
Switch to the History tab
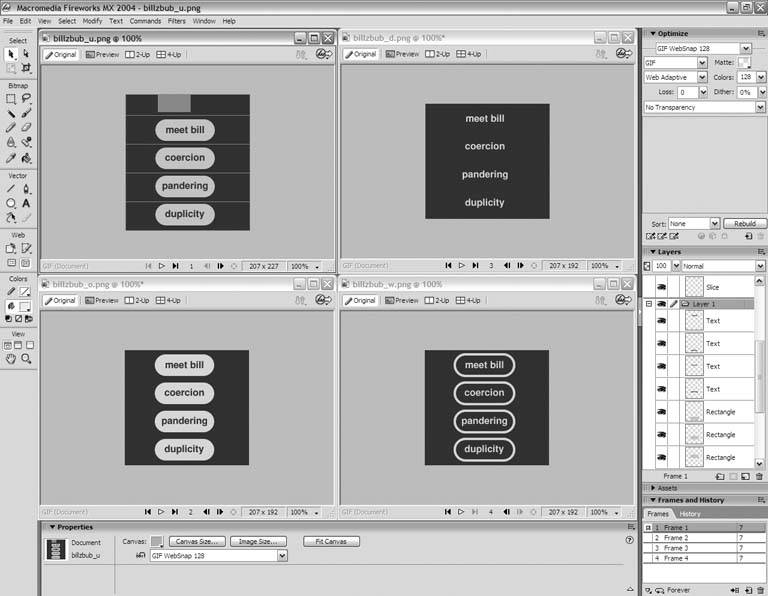(x=690, y=514)
